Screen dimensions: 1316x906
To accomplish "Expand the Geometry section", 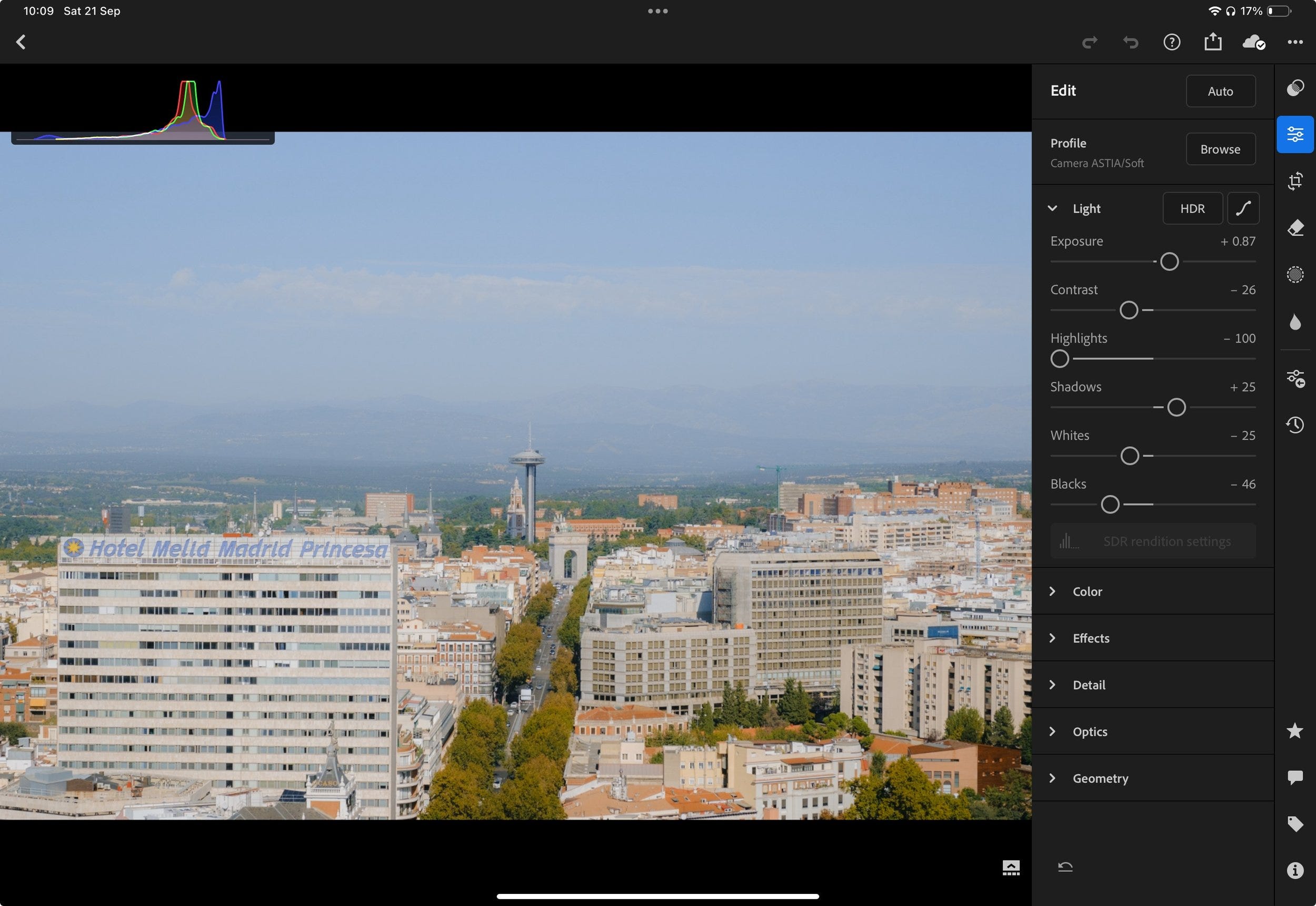I will tap(1100, 778).
